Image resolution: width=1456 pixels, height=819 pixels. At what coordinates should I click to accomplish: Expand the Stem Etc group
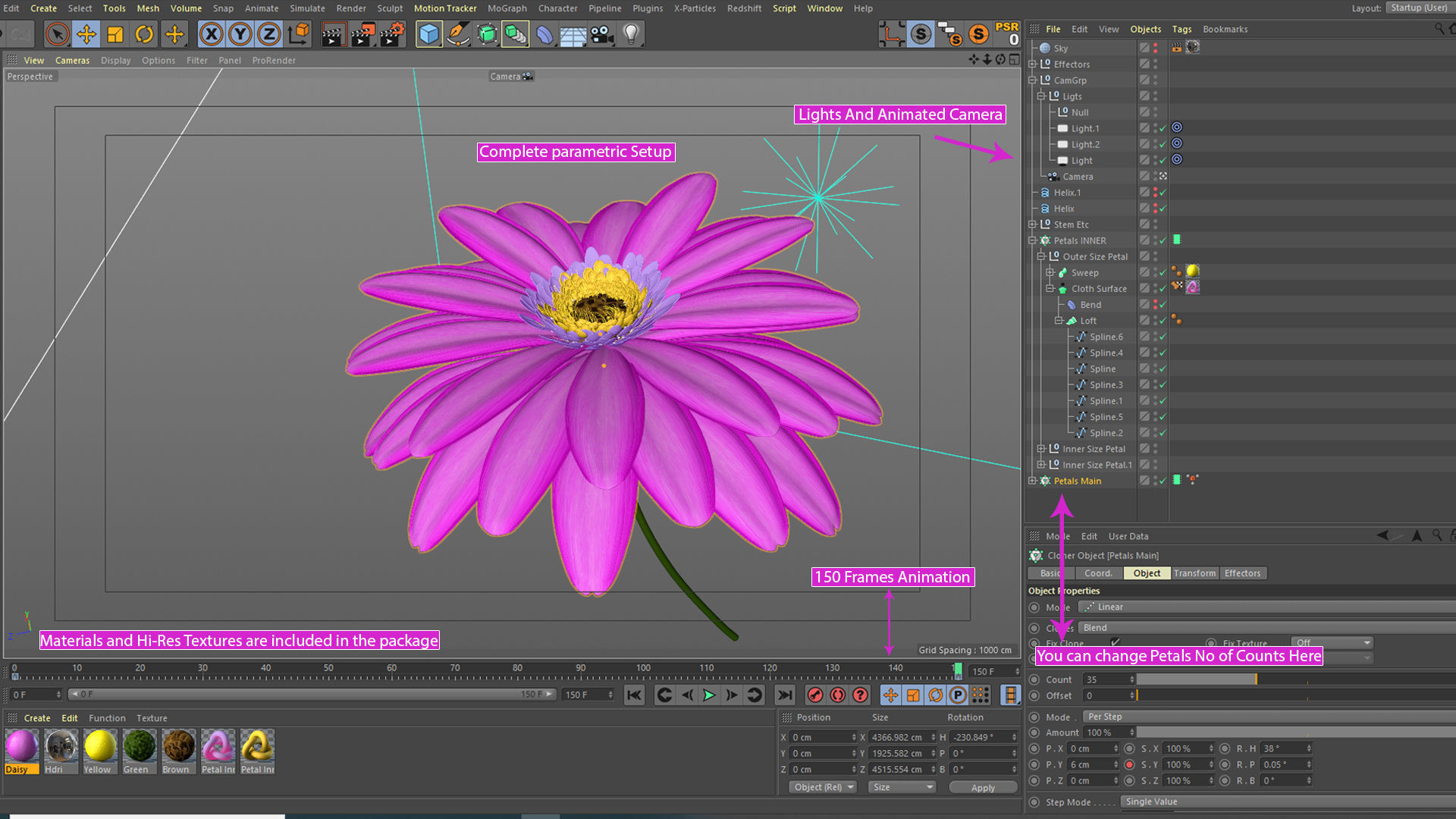coord(1032,224)
